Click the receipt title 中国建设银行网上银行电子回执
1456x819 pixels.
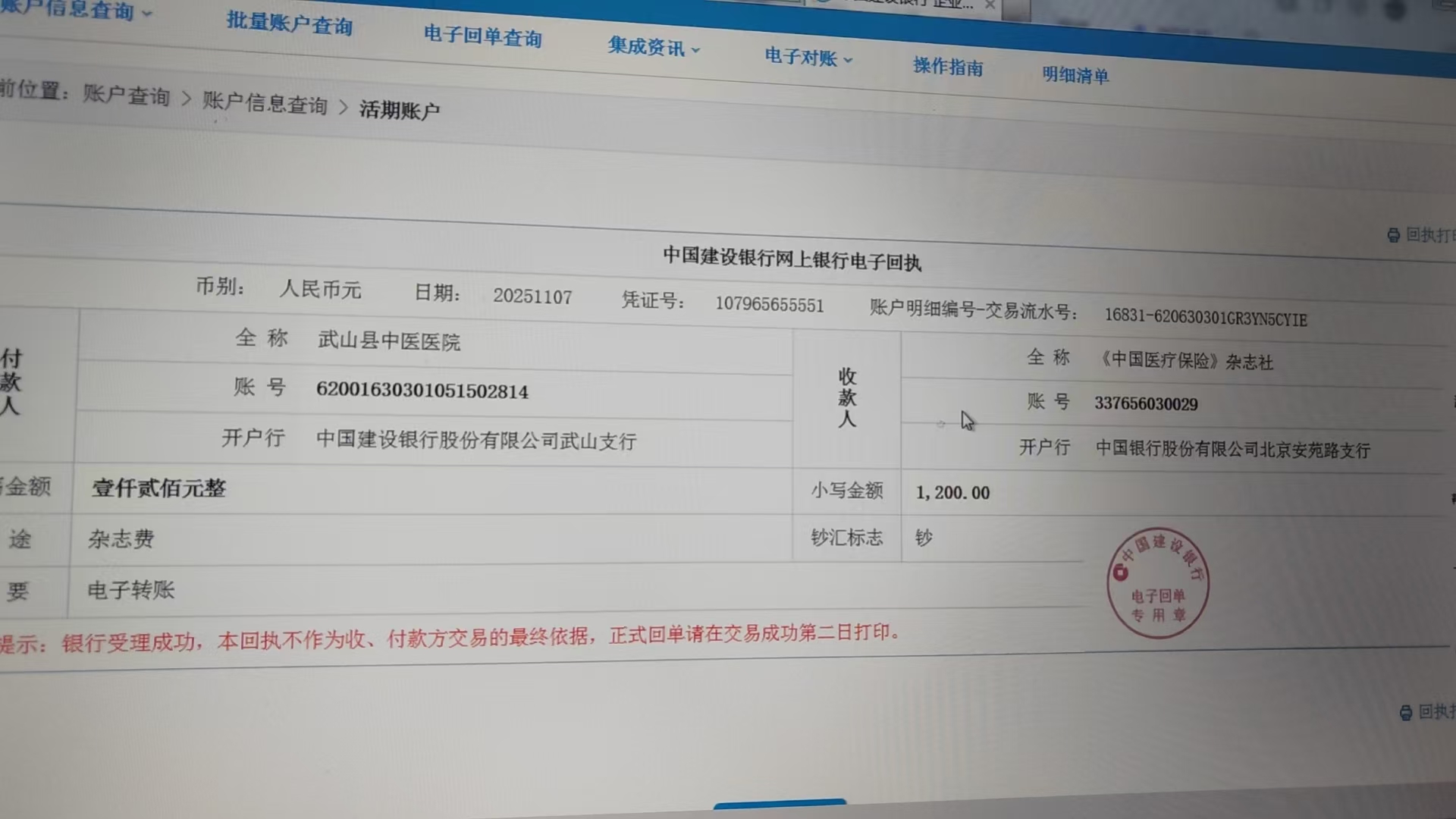[792, 259]
